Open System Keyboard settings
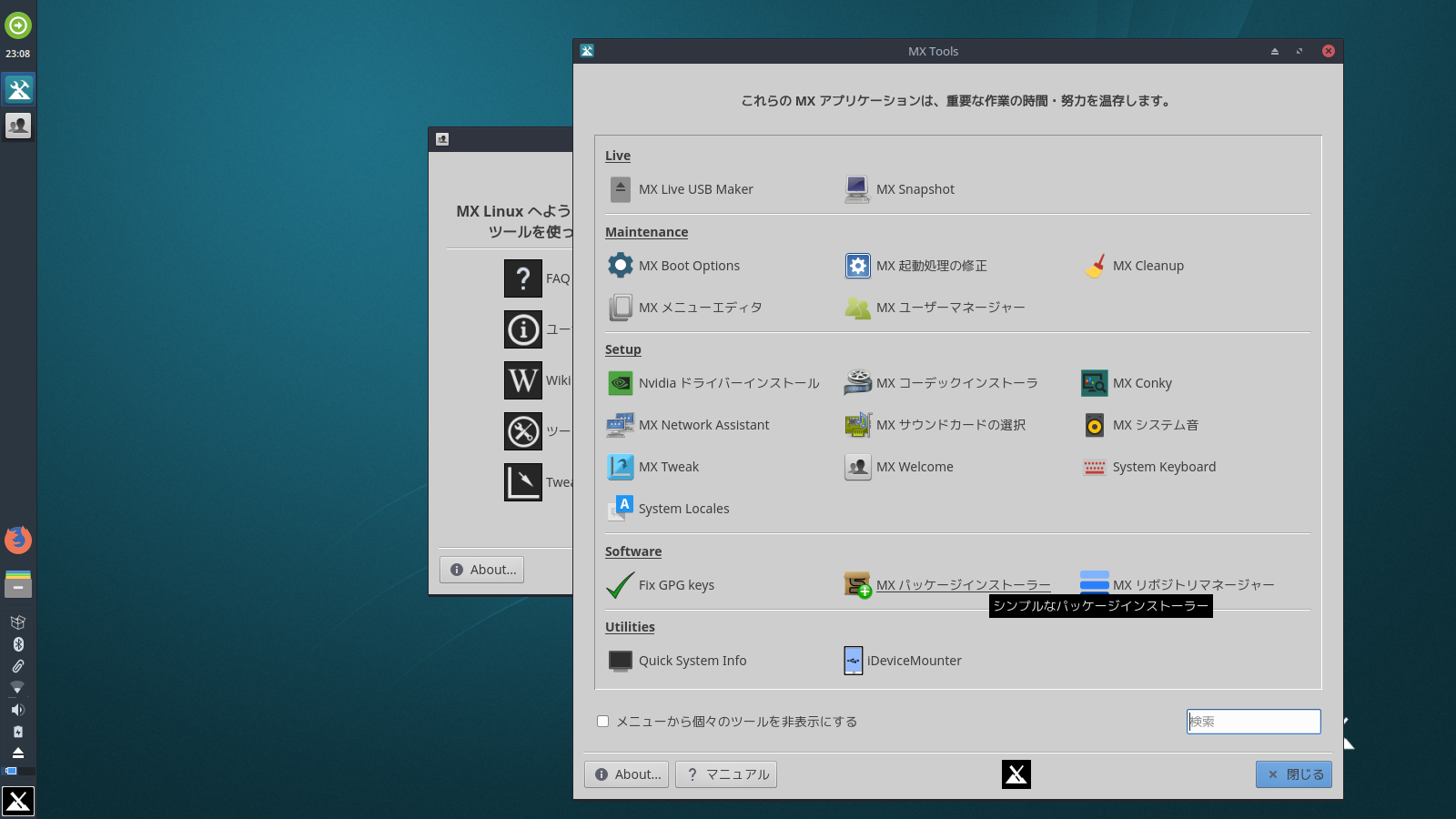Image resolution: width=1456 pixels, height=819 pixels. (1148, 467)
